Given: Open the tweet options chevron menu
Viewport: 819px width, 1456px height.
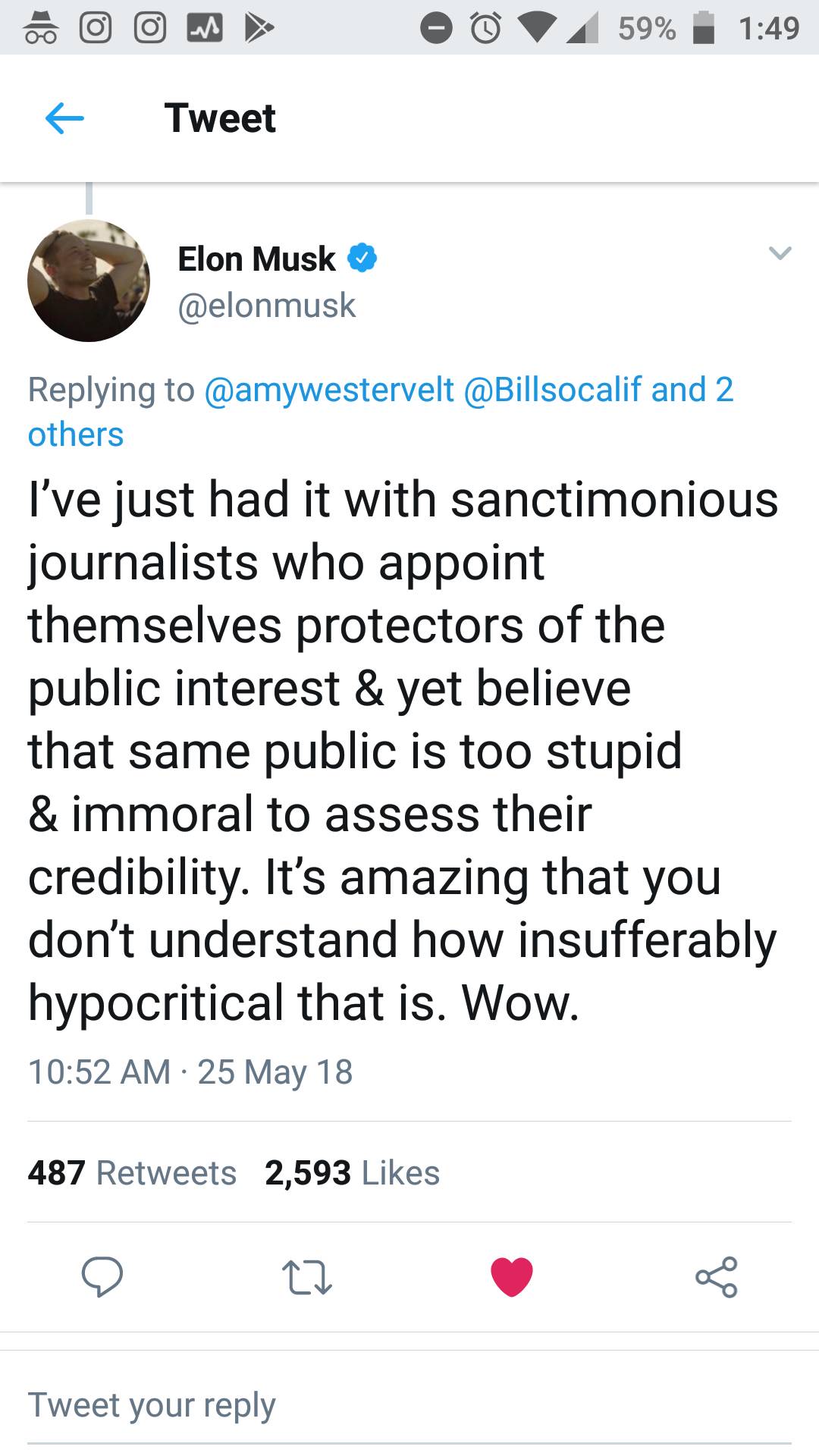Looking at the screenshot, I should coord(780,253).
